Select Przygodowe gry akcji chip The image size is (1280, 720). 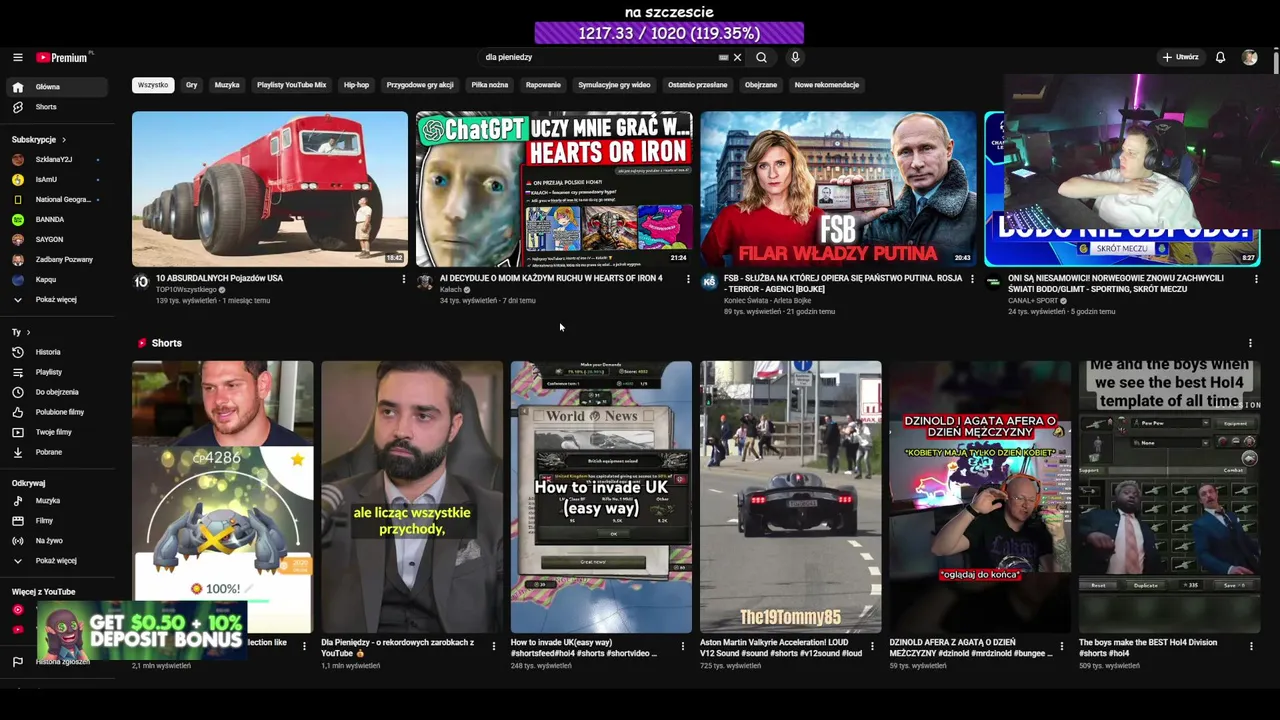coord(420,85)
